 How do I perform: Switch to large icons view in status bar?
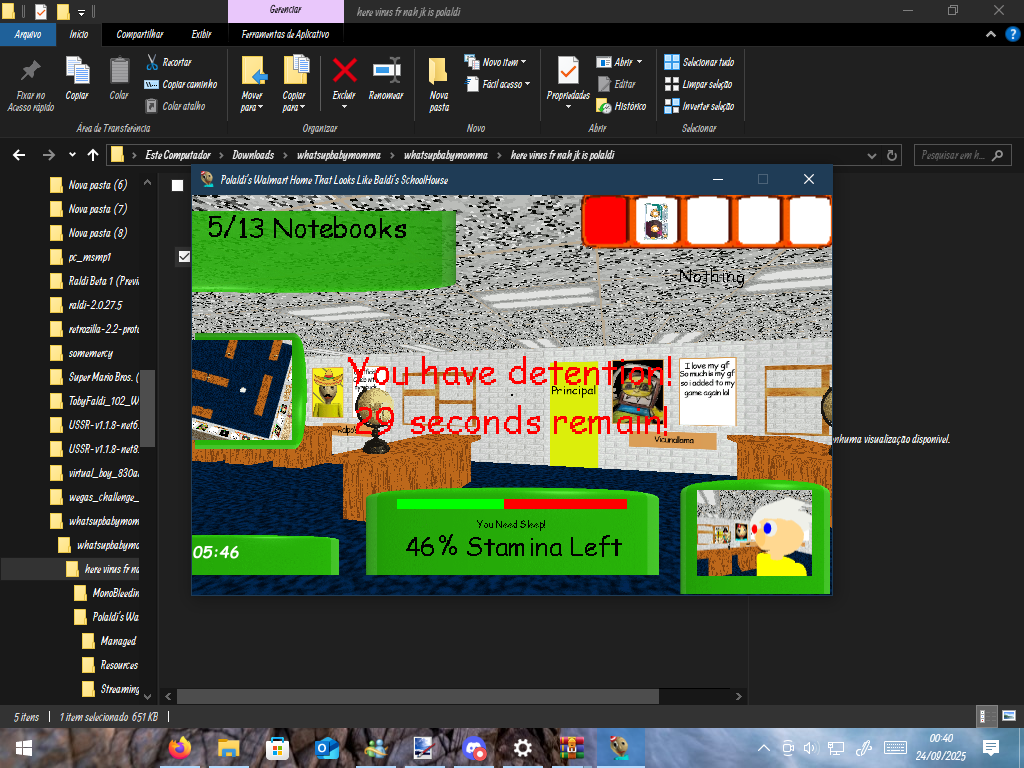[1009, 716]
